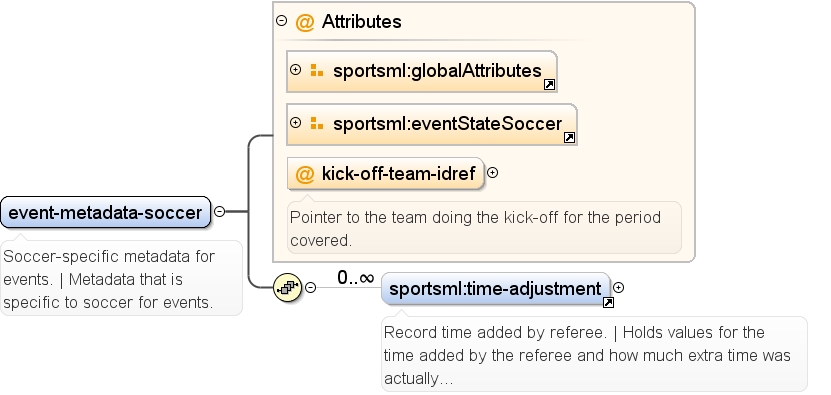Expand the kick-off-team-idref attribute details
The image size is (831, 395).
[492, 172]
